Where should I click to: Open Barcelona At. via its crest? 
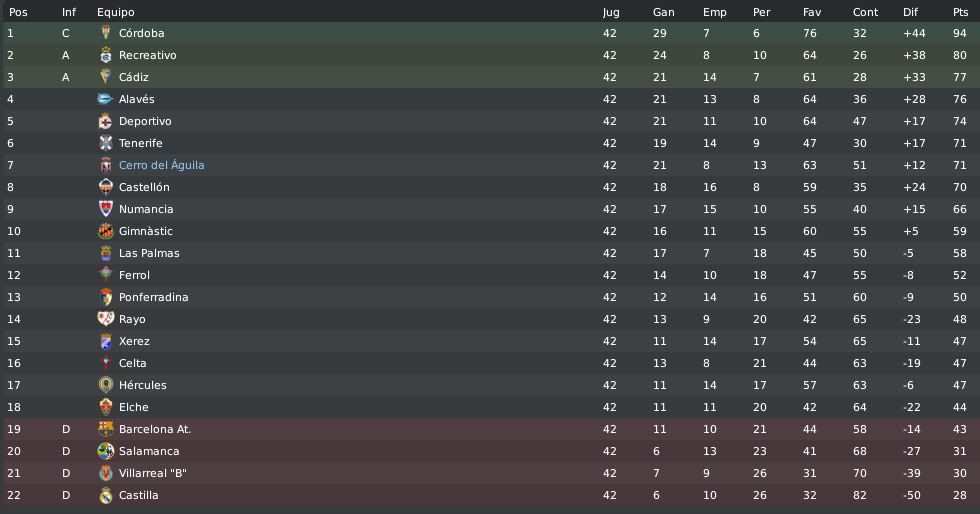point(106,429)
